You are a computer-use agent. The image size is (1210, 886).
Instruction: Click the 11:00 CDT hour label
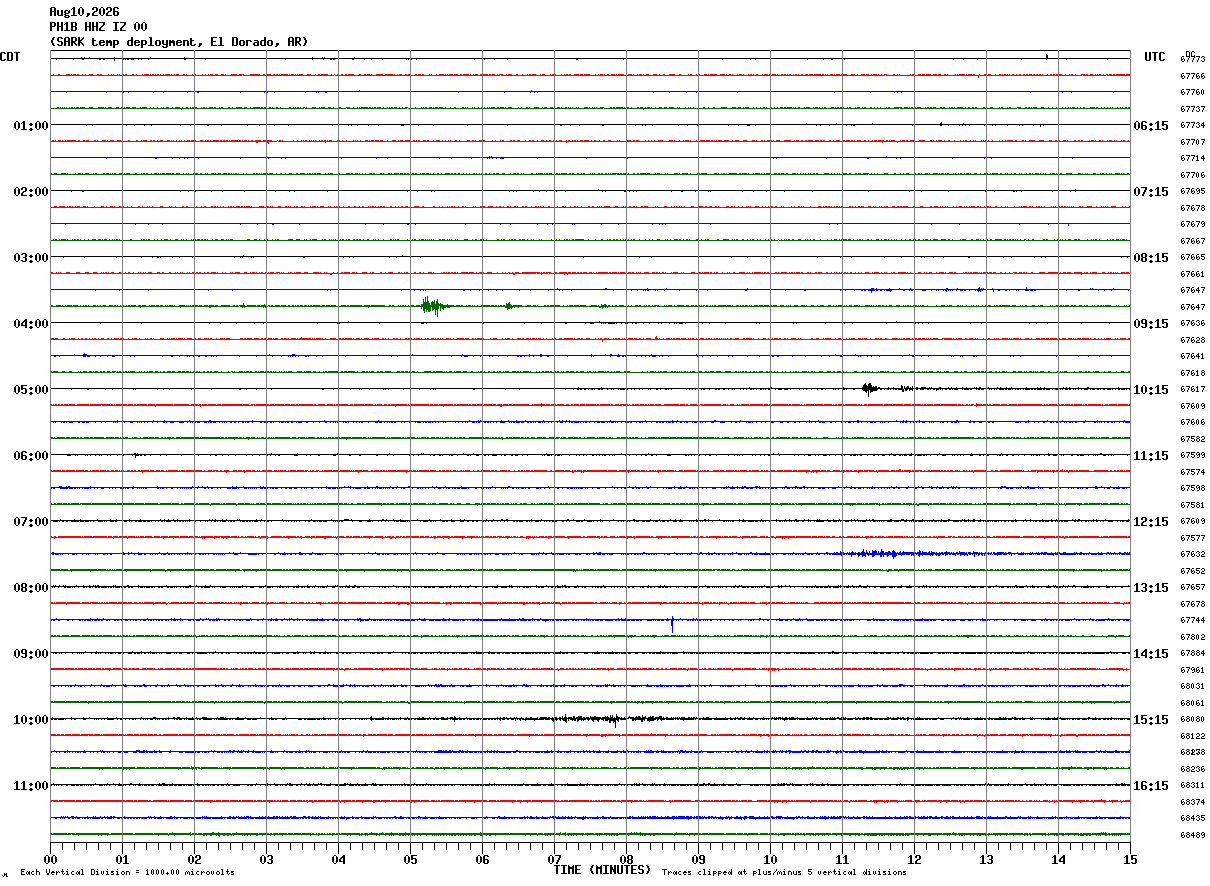click(31, 786)
